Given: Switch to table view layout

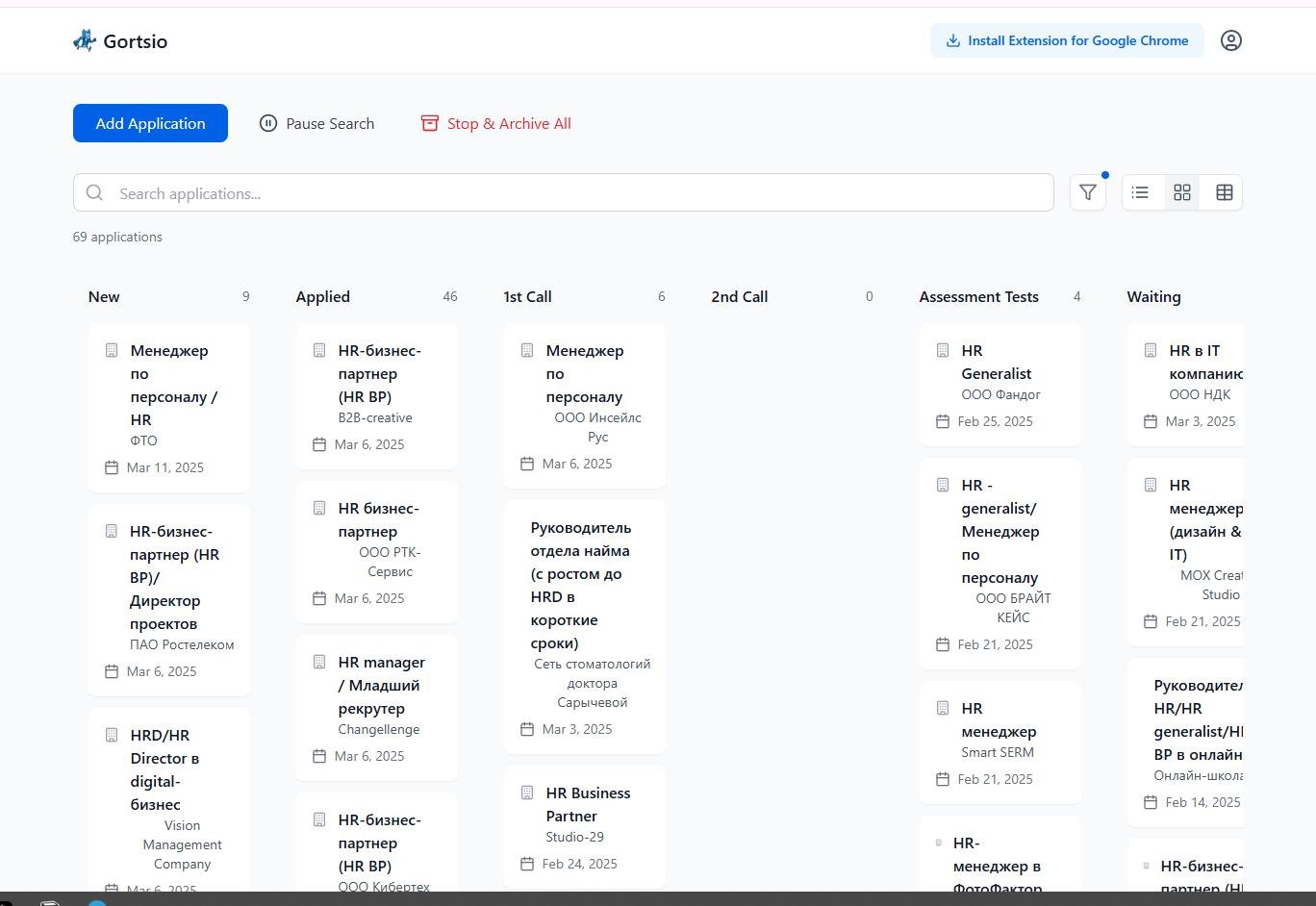Looking at the screenshot, I should coord(1224,192).
